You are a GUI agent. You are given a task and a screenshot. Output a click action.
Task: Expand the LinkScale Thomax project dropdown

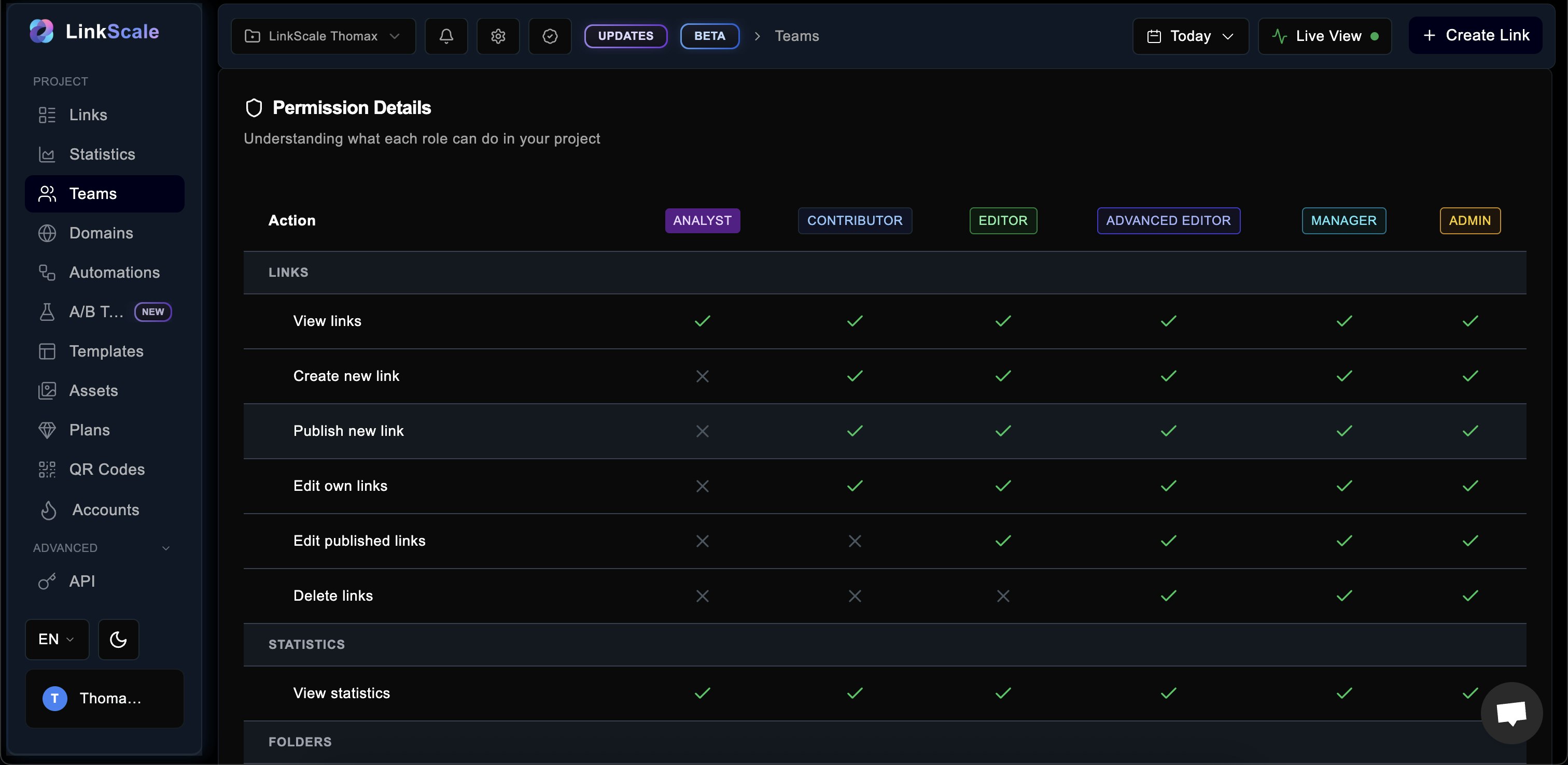(x=323, y=36)
